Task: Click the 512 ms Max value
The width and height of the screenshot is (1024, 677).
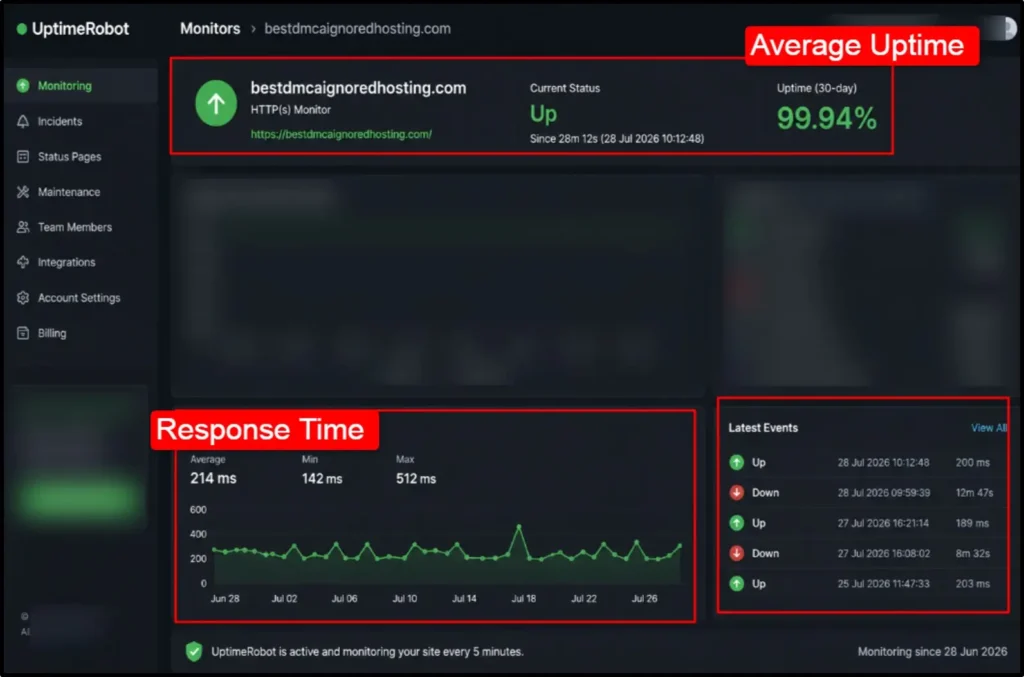Action: coord(416,479)
